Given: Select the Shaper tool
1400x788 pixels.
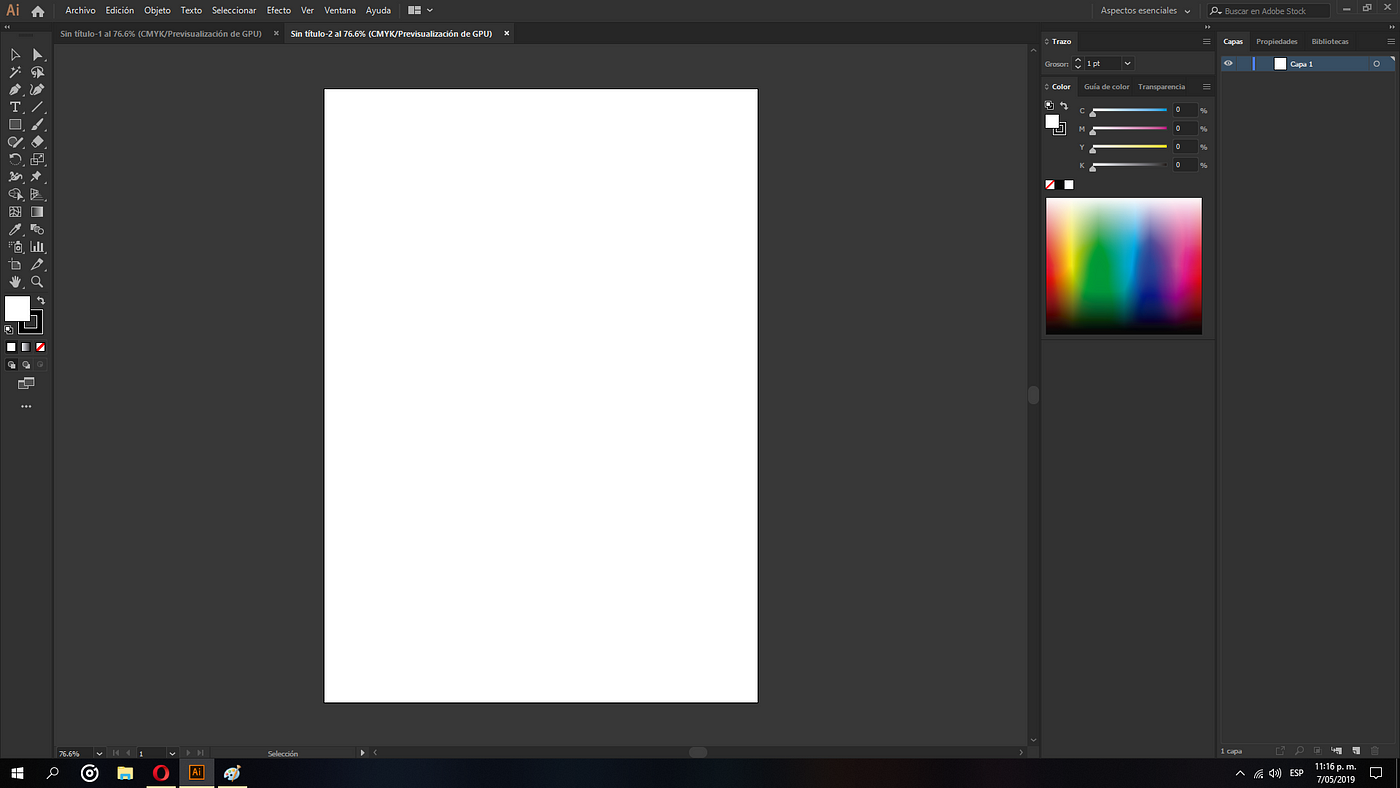Looking at the screenshot, I should coord(15,142).
